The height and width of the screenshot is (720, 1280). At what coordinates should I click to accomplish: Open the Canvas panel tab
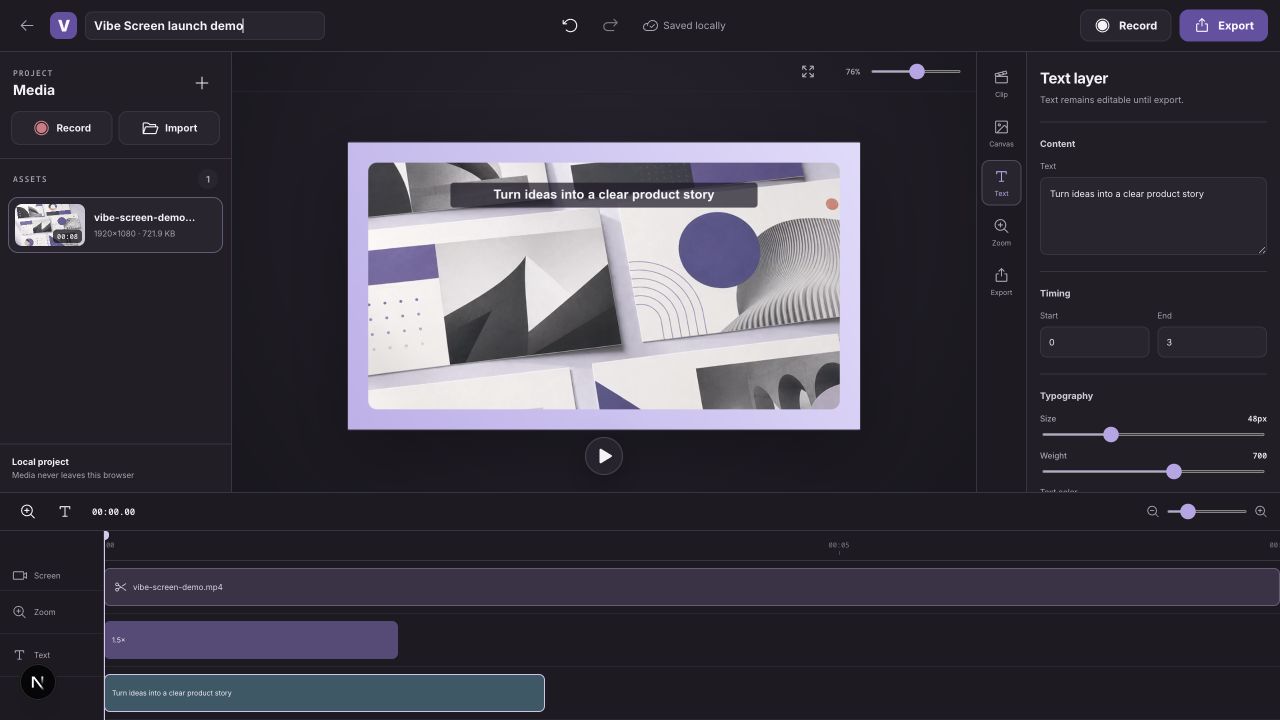click(x=1001, y=133)
